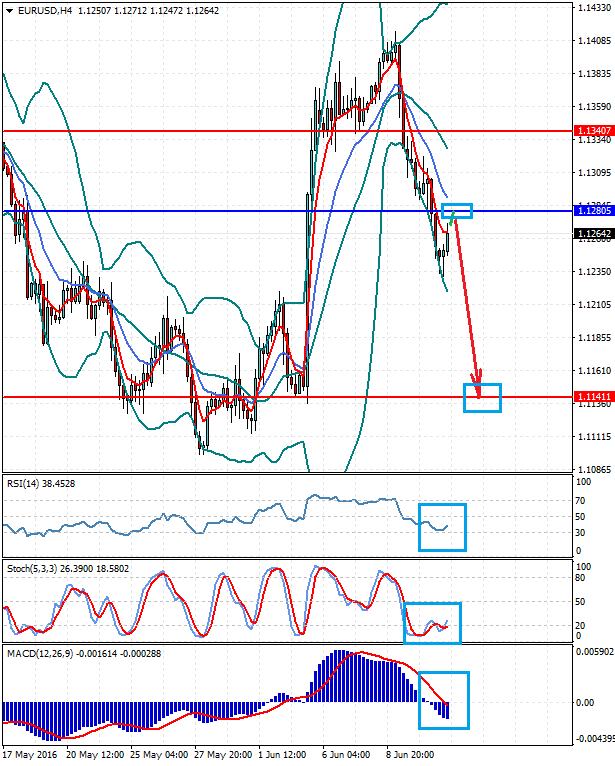Click the 17 May 2016 date label
The image size is (615, 766).
30,753
